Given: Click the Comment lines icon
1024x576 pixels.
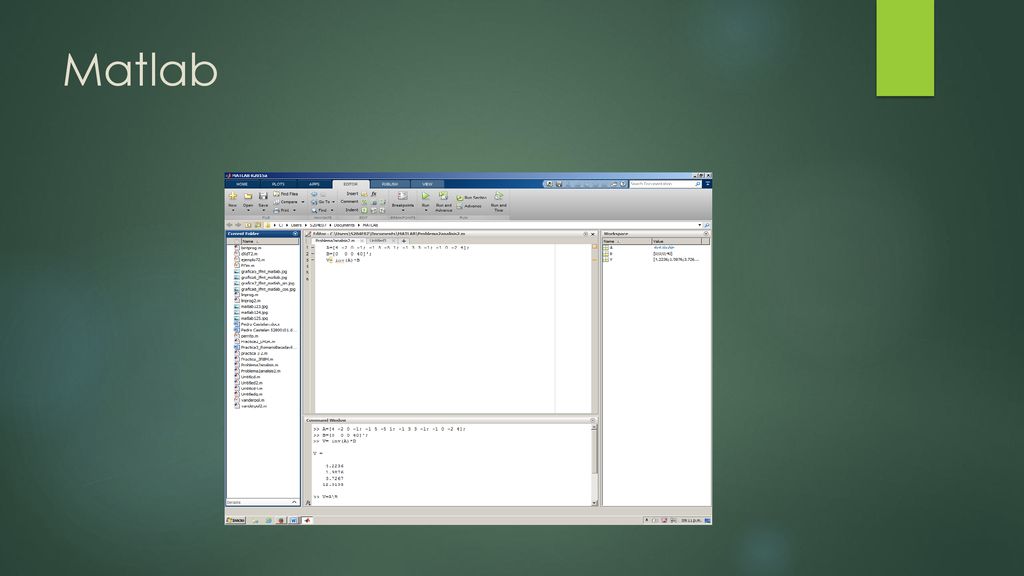Looking at the screenshot, I should (x=364, y=202).
